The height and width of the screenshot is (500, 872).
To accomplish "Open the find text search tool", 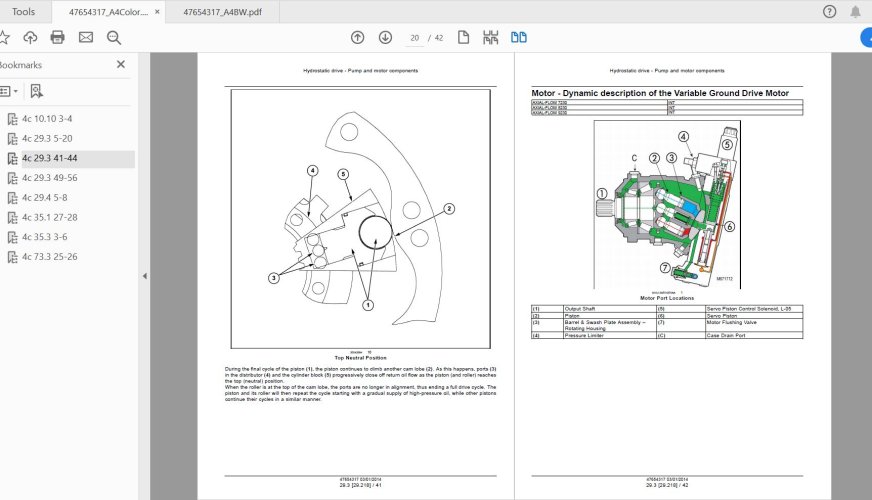I will pyautogui.click(x=114, y=37).
